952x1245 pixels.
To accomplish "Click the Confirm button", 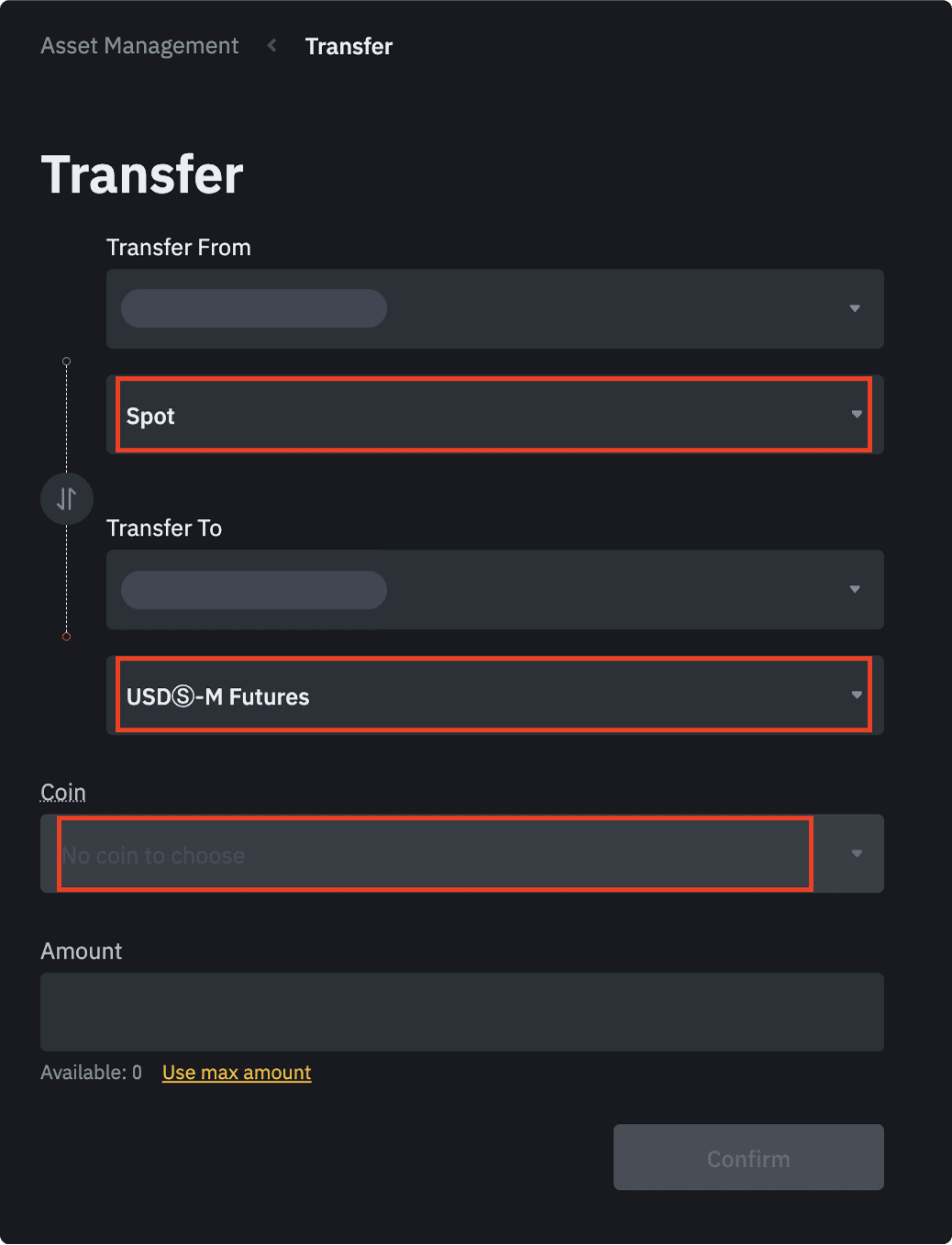I will coord(747,1157).
